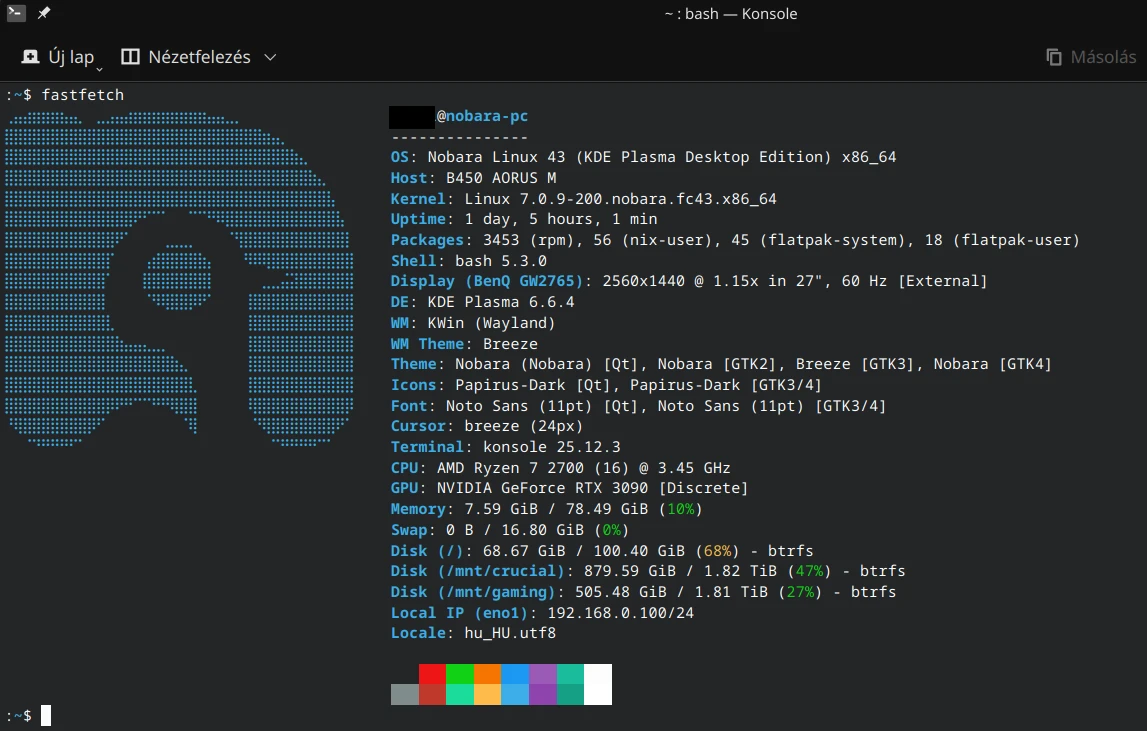Click the Font line Noto Sans (11pt)
This screenshot has height=731, width=1147.
[x=639, y=405]
